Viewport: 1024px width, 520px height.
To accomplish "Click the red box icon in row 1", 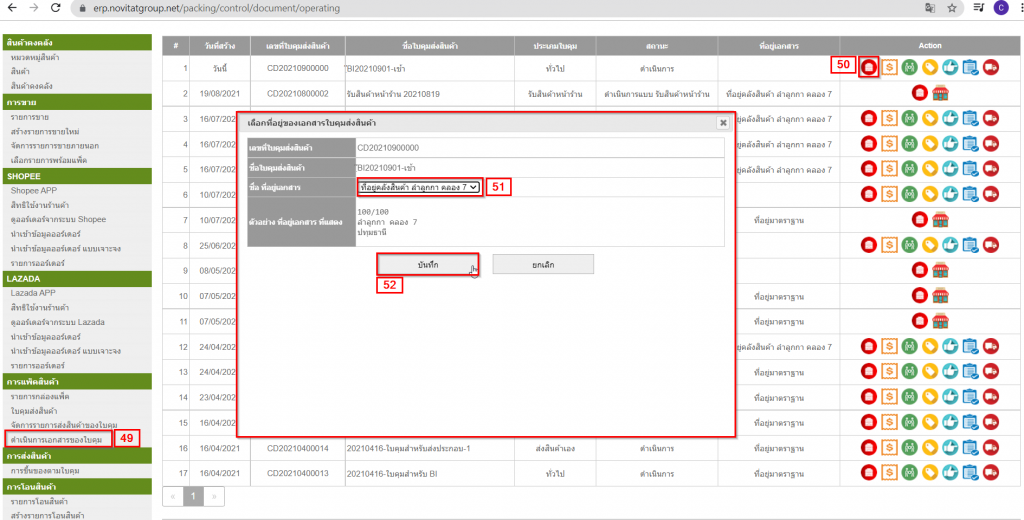I will (869, 67).
